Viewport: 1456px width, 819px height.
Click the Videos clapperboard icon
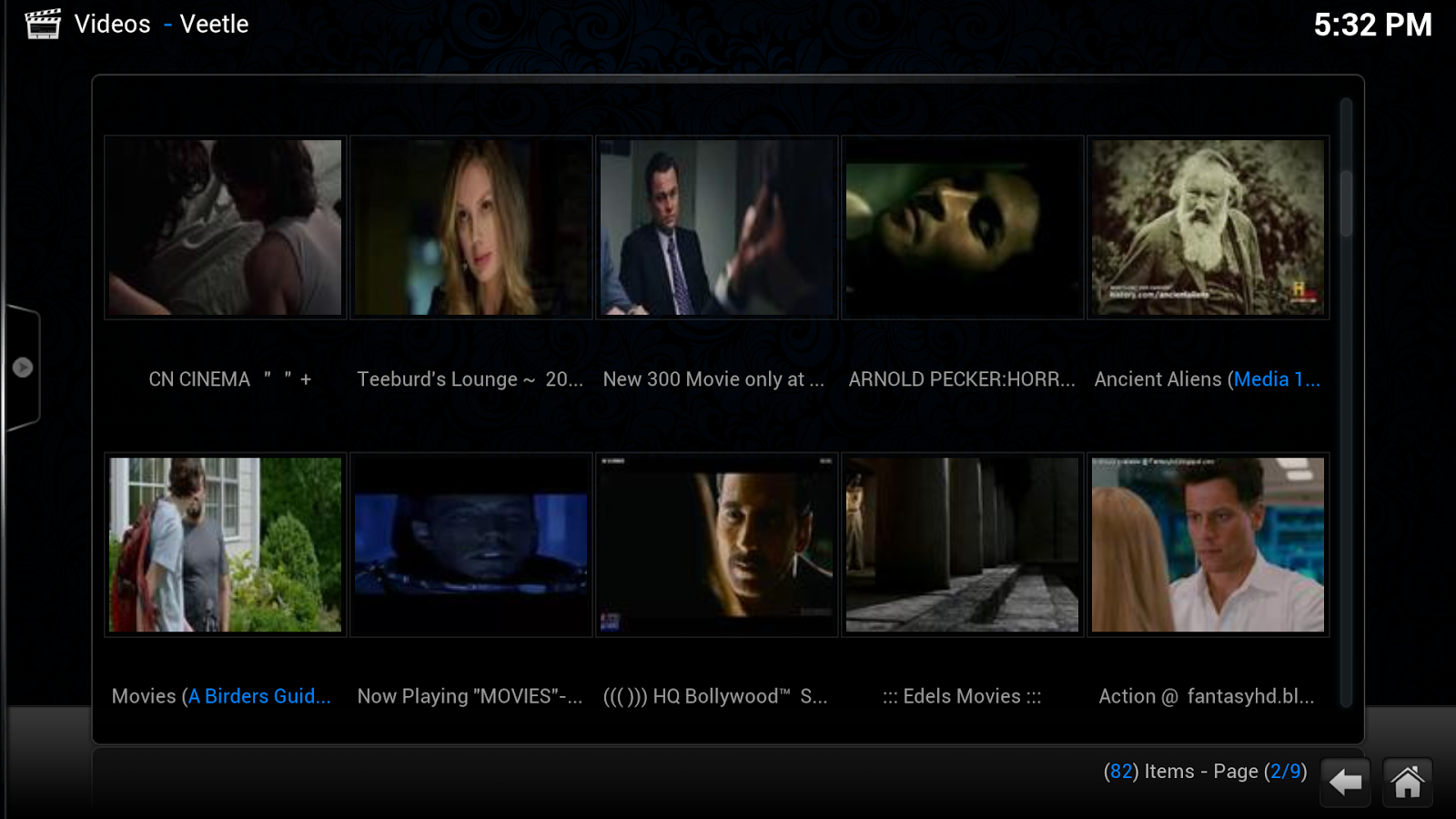[43, 24]
